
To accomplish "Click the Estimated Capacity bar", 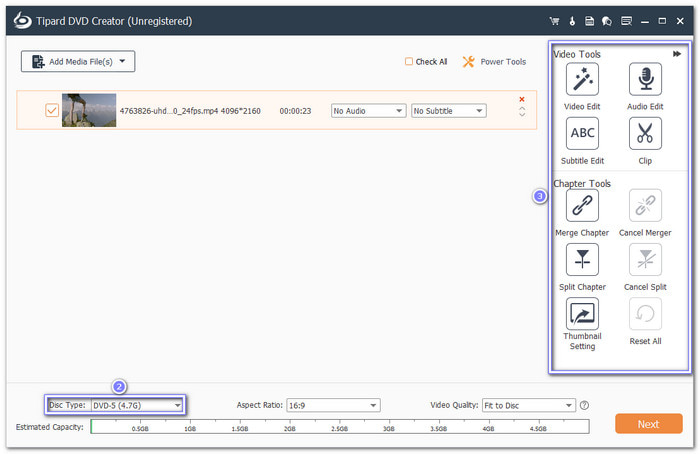I will pos(340,426).
